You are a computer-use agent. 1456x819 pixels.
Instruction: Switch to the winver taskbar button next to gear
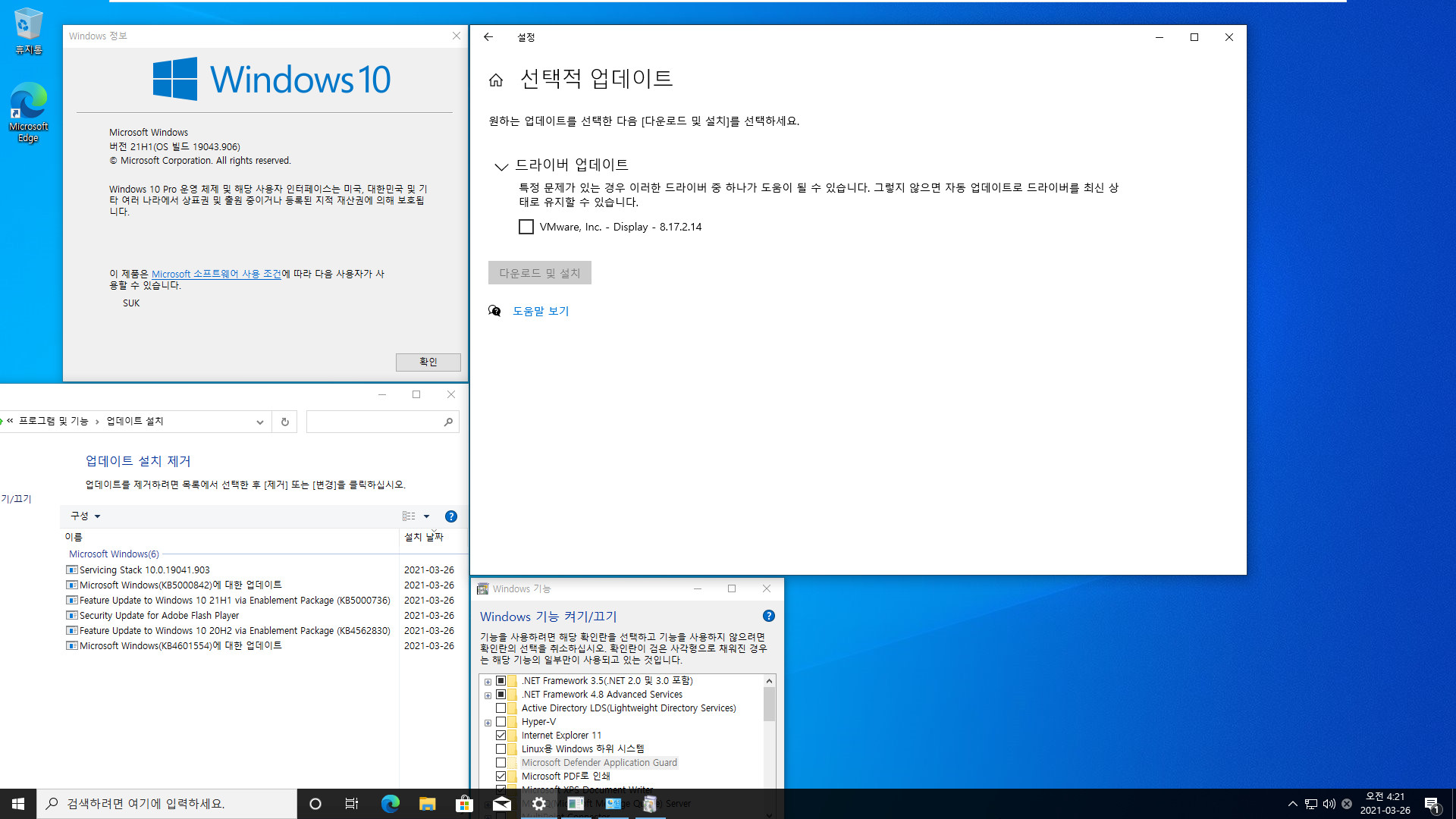click(x=576, y=804)
